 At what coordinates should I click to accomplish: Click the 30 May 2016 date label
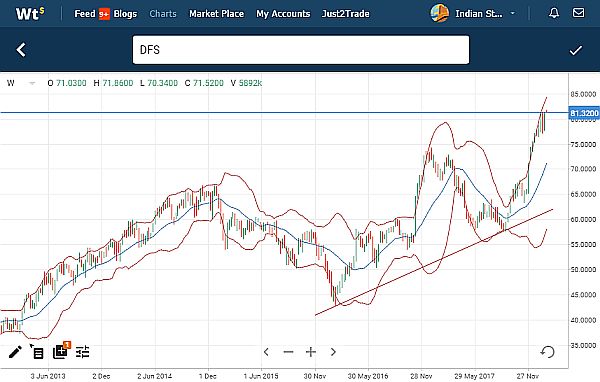click(368, 376)
